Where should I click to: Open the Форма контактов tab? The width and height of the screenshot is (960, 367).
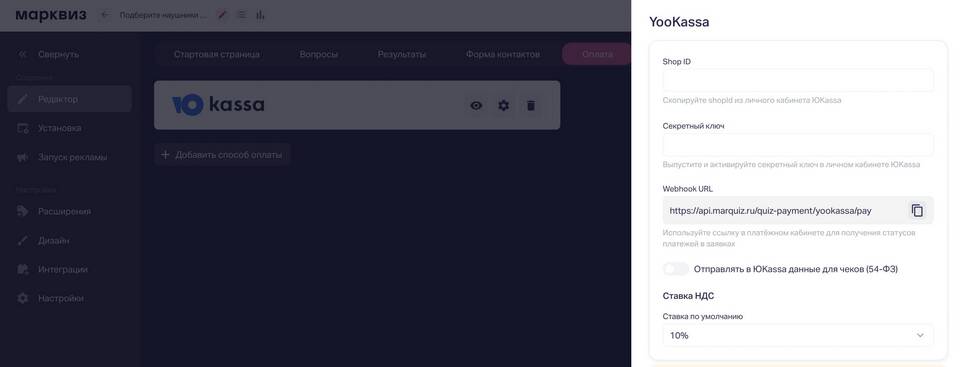[x=503, y=54]
